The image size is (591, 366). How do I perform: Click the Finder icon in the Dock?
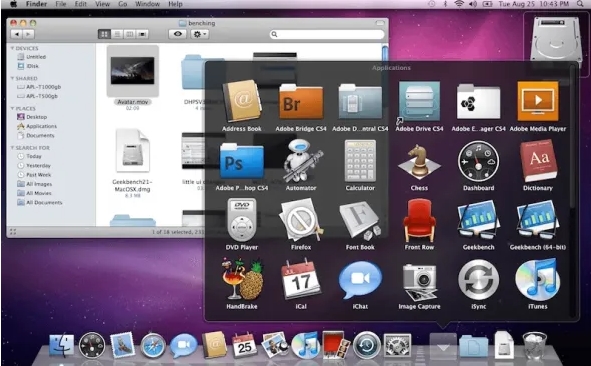pyautogui.click(x=61, y=345)
